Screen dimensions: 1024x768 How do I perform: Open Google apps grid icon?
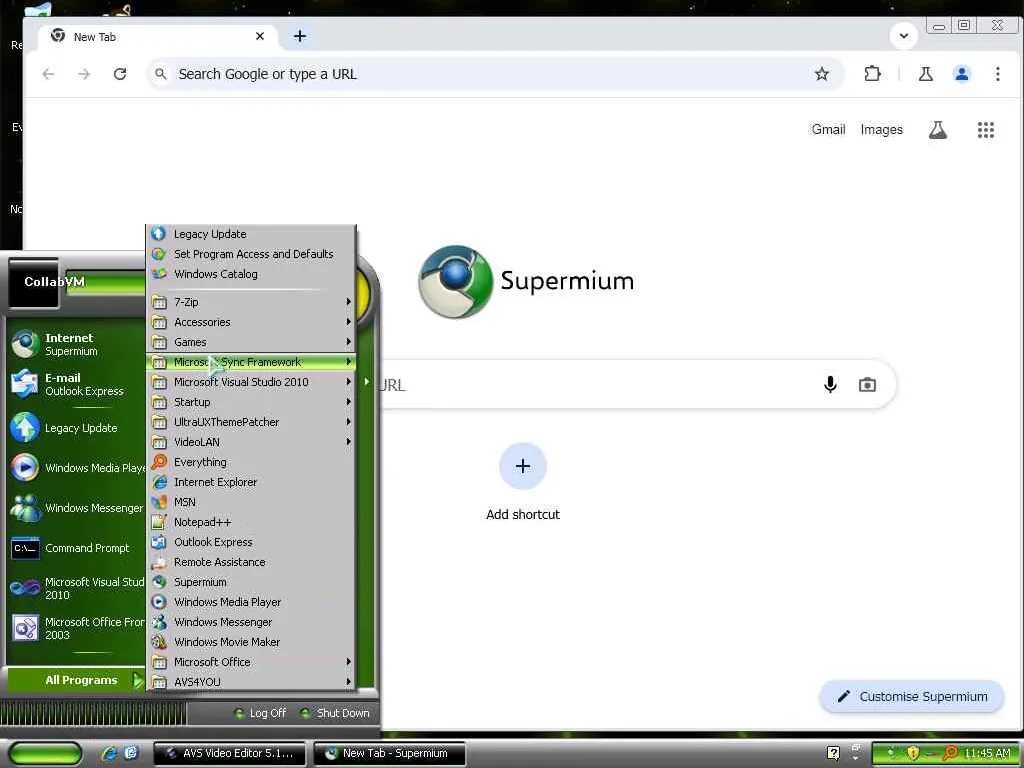(985, 130)
